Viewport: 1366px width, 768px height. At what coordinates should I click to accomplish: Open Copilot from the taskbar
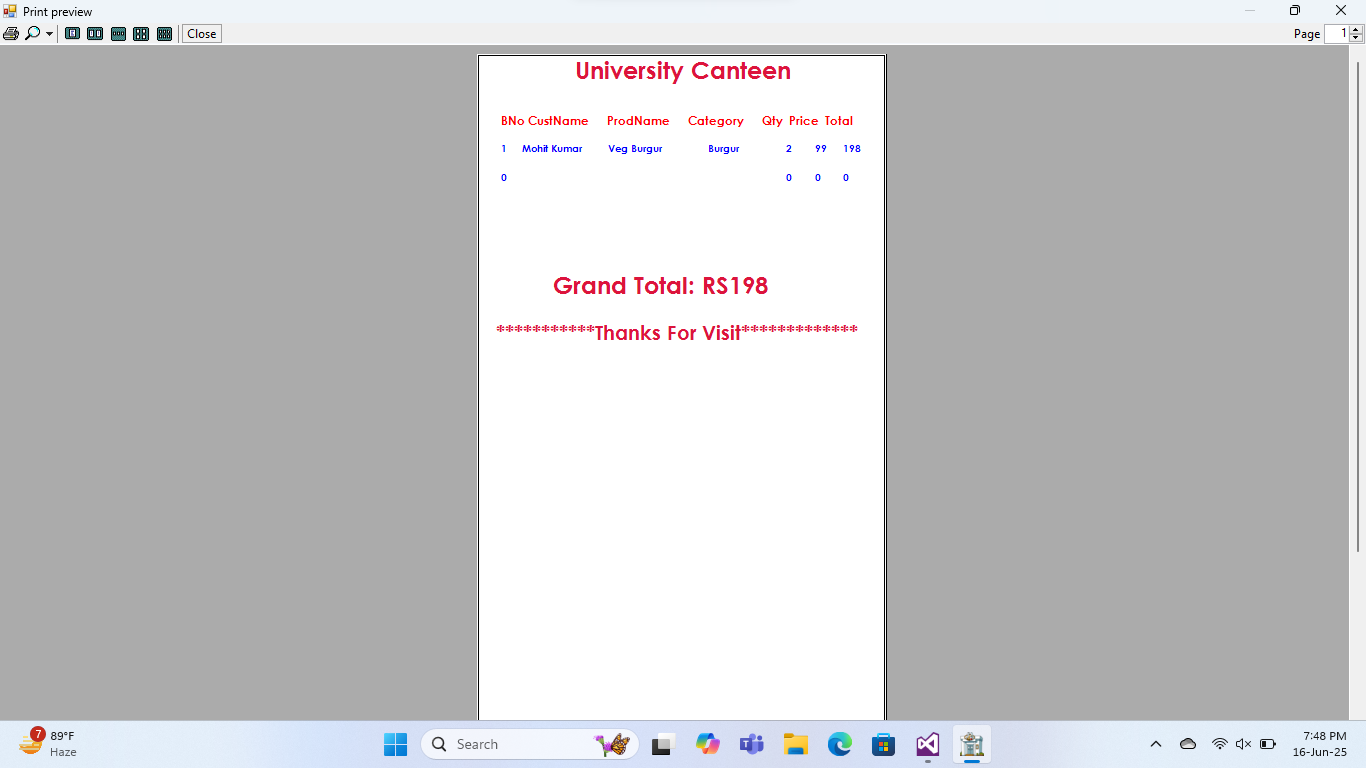(x=707, y=744)
